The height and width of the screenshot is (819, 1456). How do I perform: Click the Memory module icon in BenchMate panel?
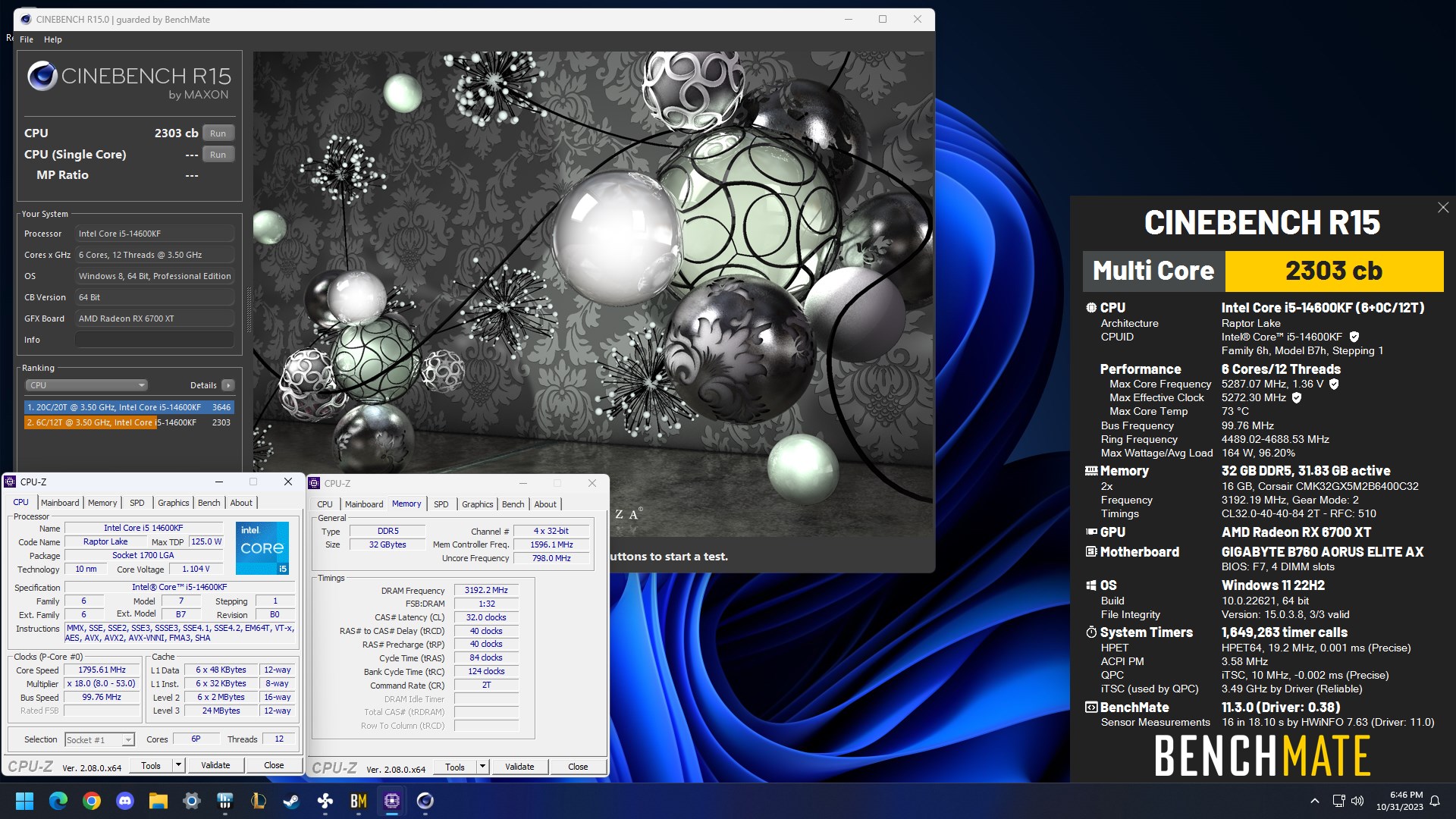pyautogui.click(x=1091, y=471)
